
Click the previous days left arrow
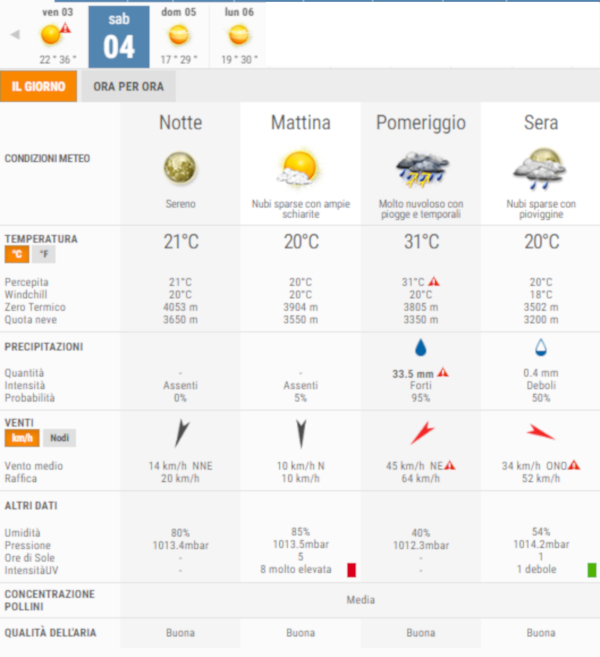(x=15, y=34)
